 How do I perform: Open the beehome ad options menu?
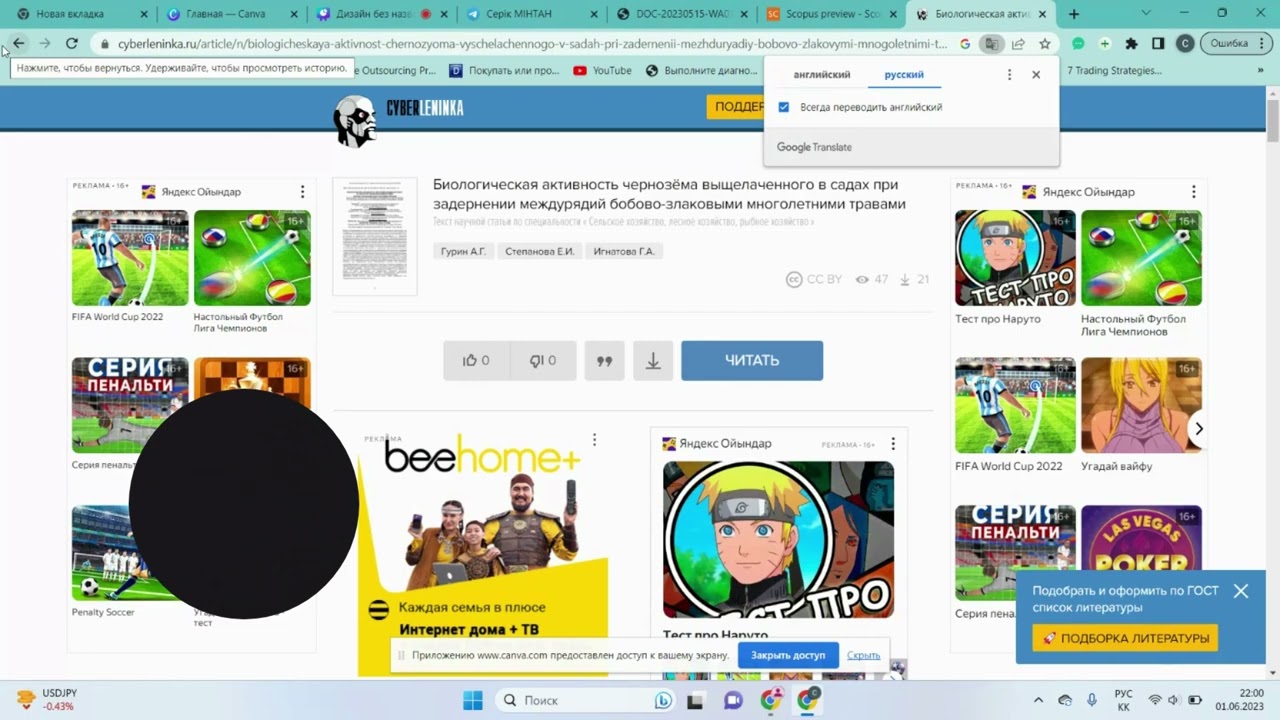pos(594,440)
